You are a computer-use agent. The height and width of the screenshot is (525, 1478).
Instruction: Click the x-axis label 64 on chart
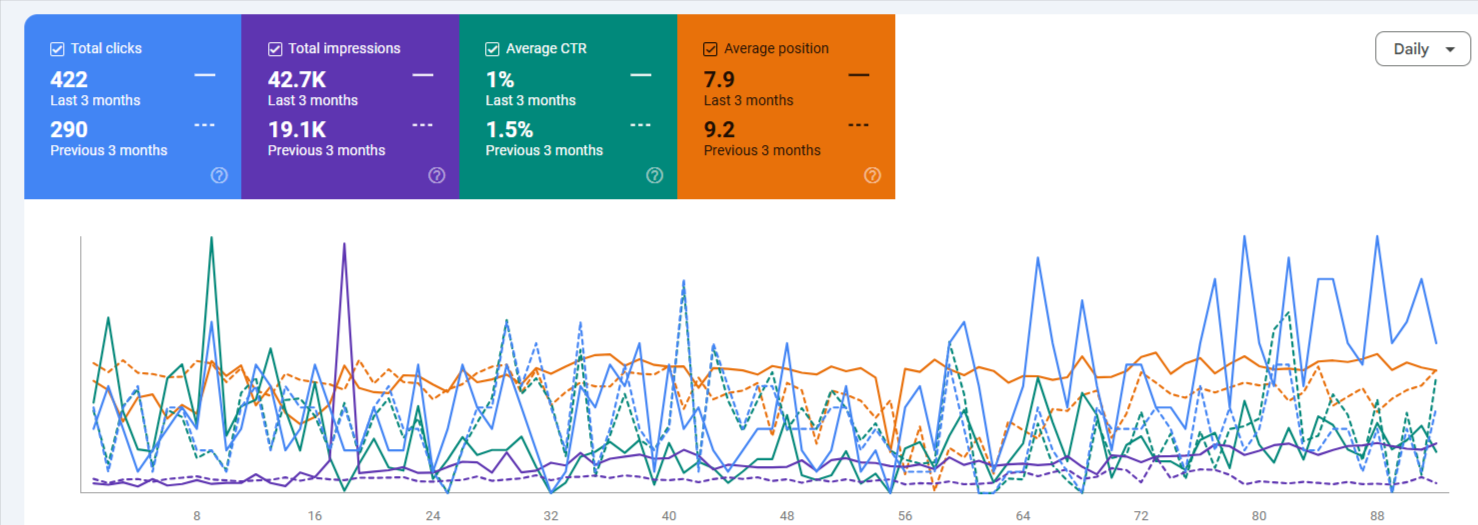[1023, 516]
